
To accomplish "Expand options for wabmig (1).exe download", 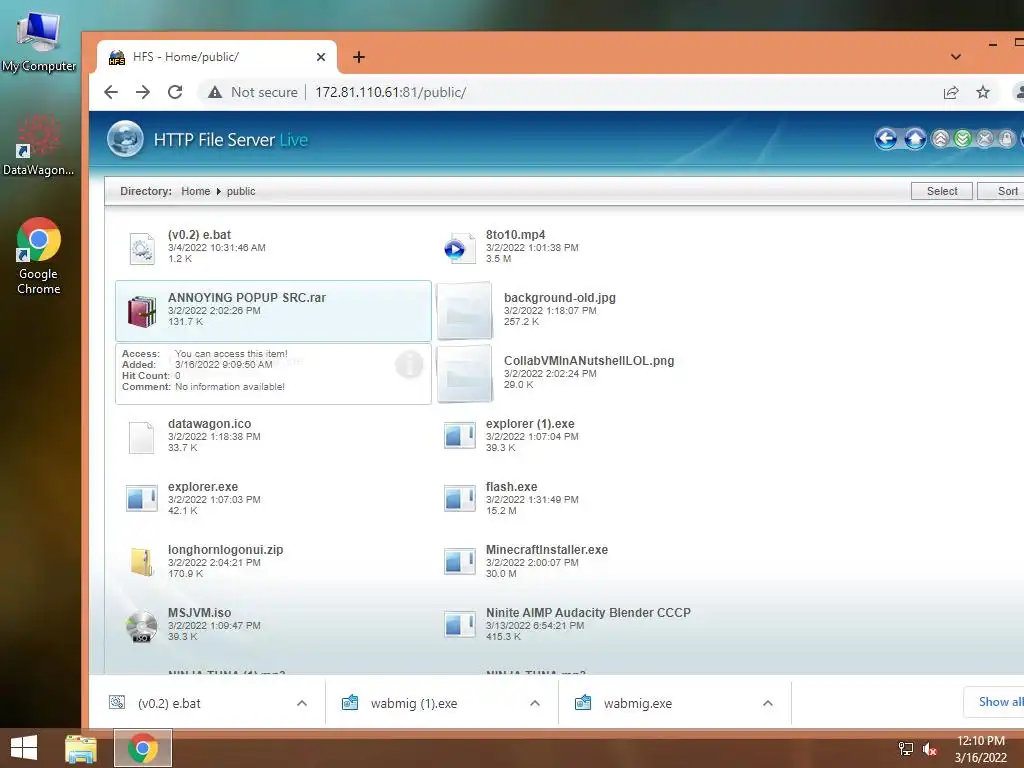I will point(535,703).
